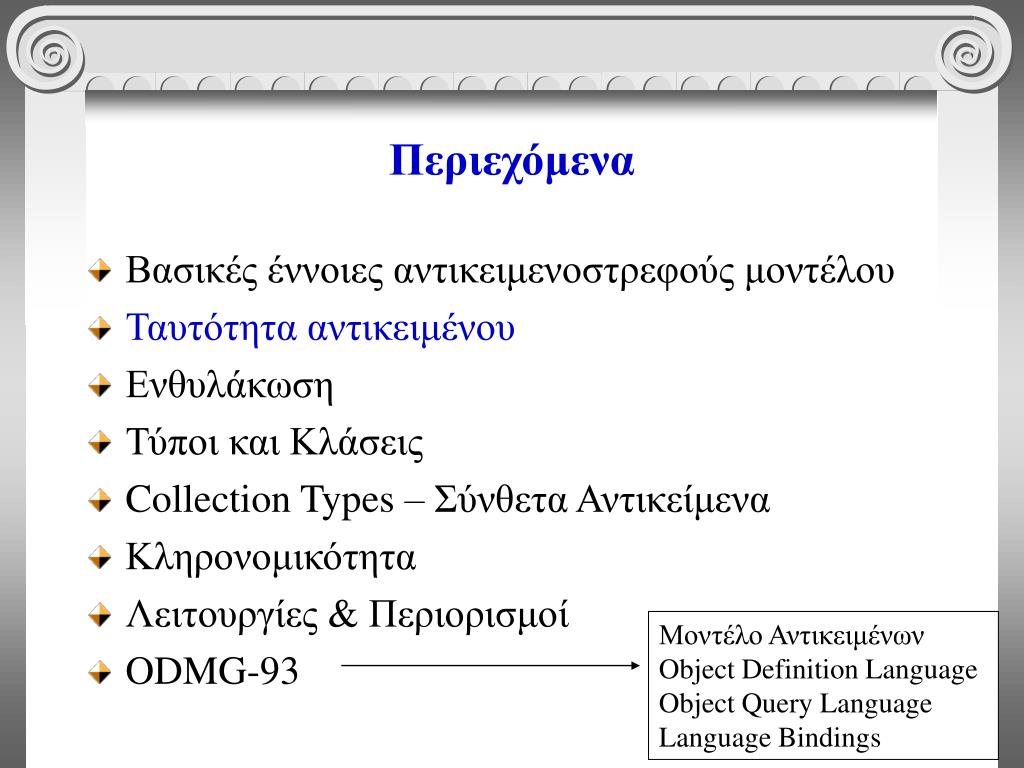Click Μοντέλο Αντικειμένων in the box

[x=791, y=635]
